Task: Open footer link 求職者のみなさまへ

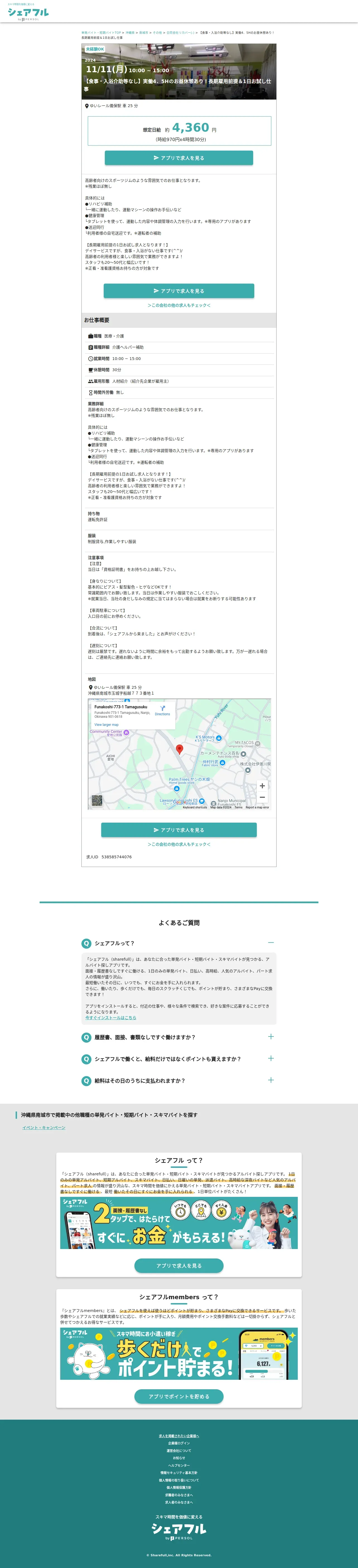Action: [x=179, y=1495]
